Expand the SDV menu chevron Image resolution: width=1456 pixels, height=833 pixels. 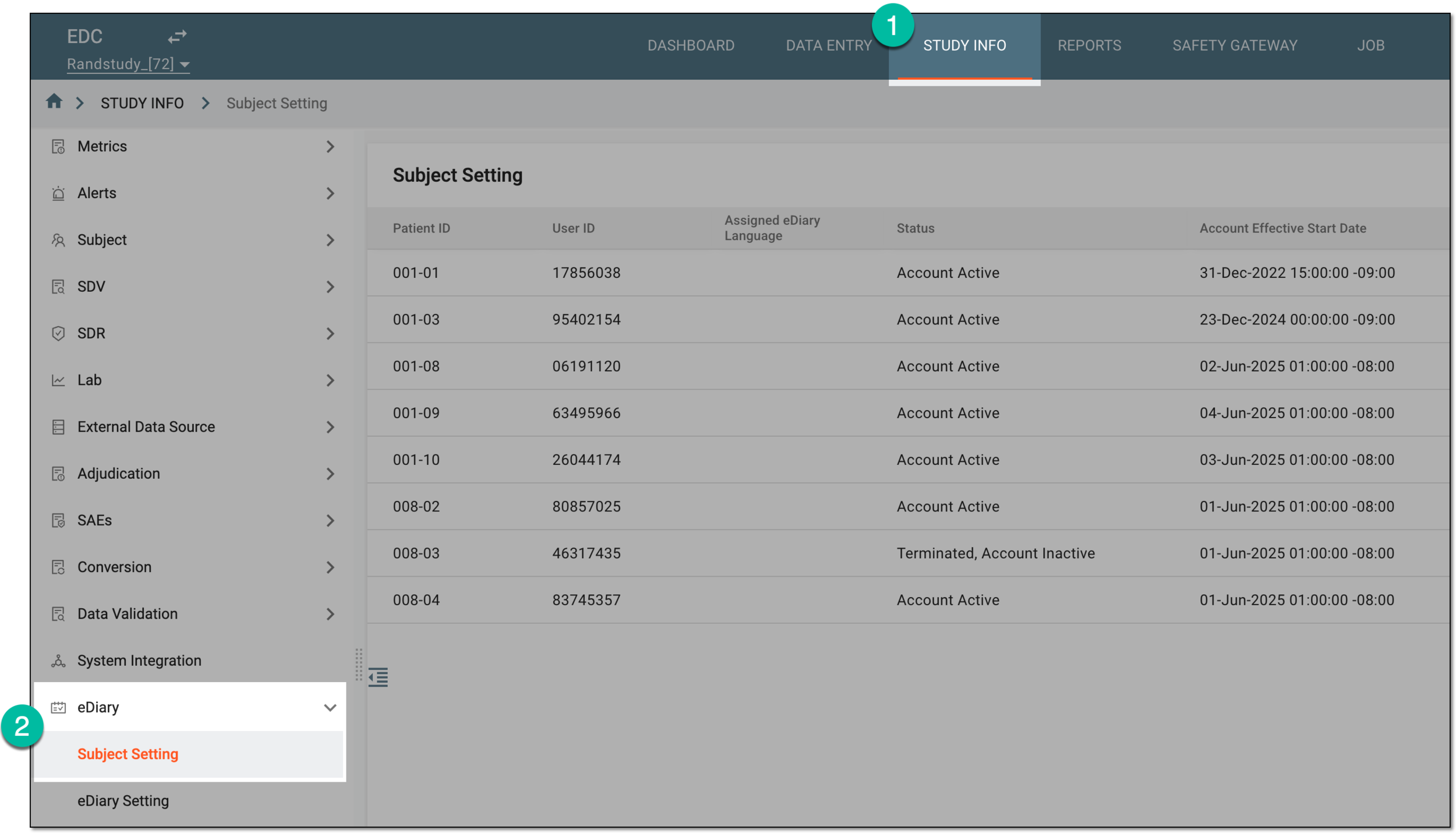pos(330,287)
